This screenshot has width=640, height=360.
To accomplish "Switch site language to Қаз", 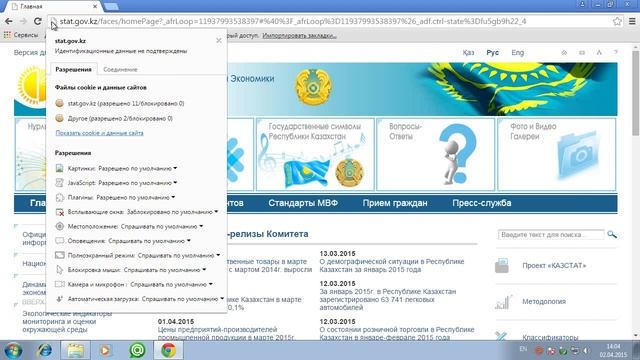I will point(468,53).
